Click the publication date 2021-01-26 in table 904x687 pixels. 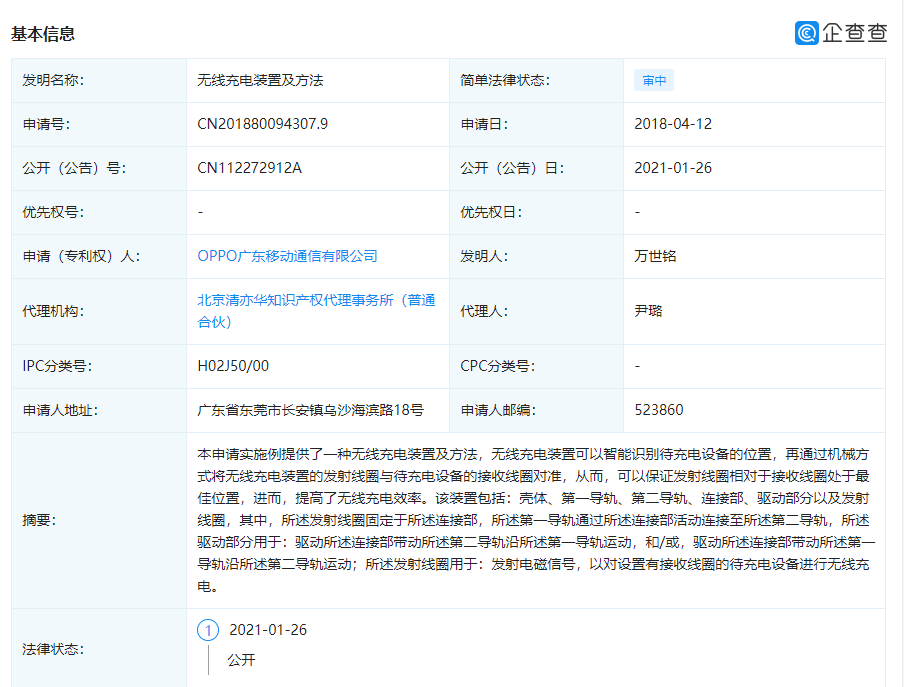pos(673,168)
